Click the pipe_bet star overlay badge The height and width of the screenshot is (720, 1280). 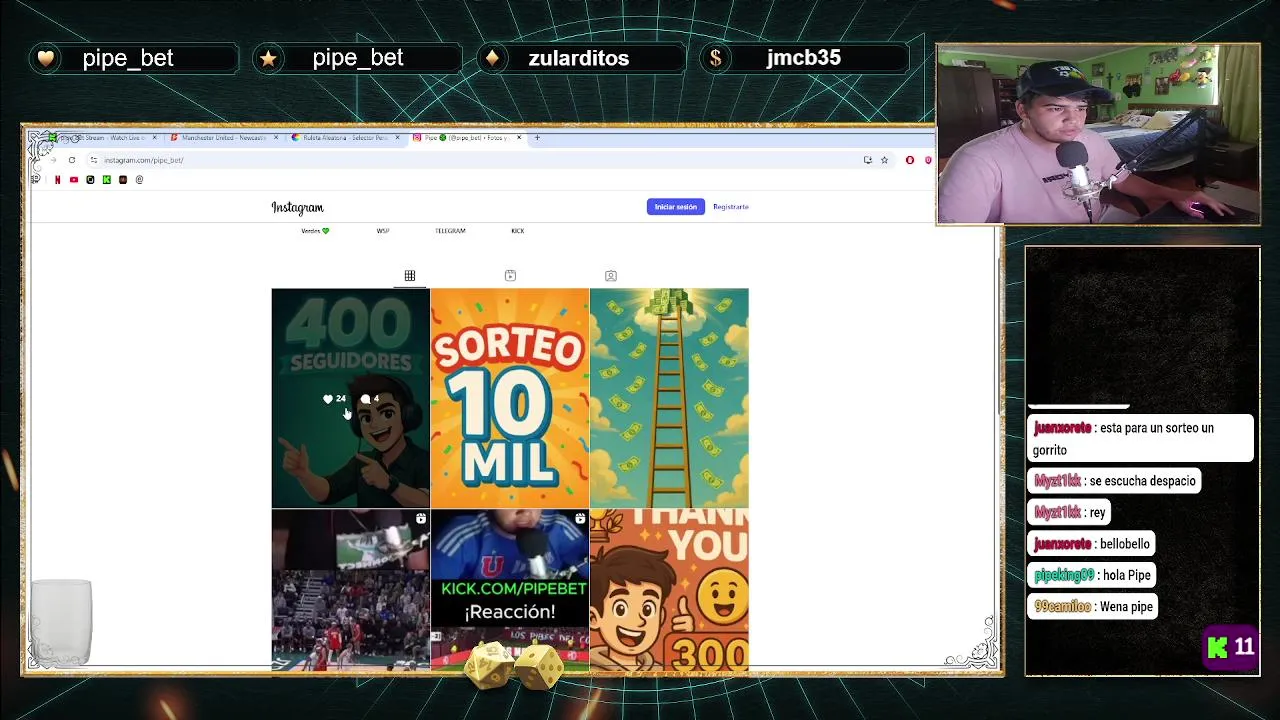[358, 58]
